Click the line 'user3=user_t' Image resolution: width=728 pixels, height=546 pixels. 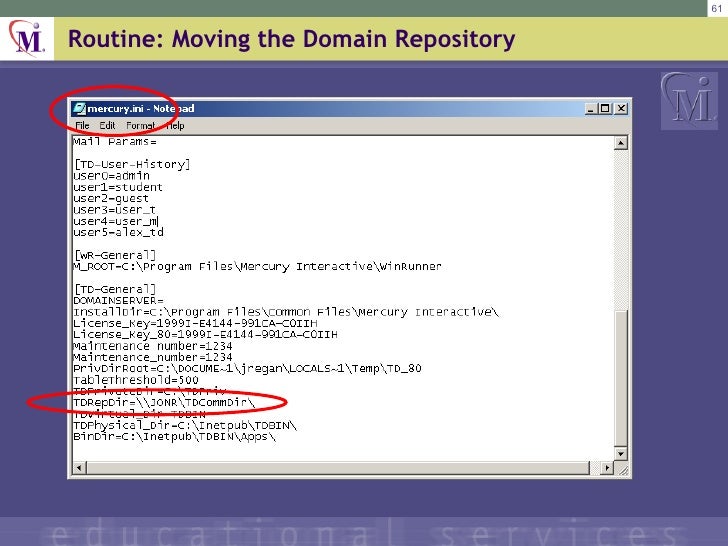(x=114, y=210)
